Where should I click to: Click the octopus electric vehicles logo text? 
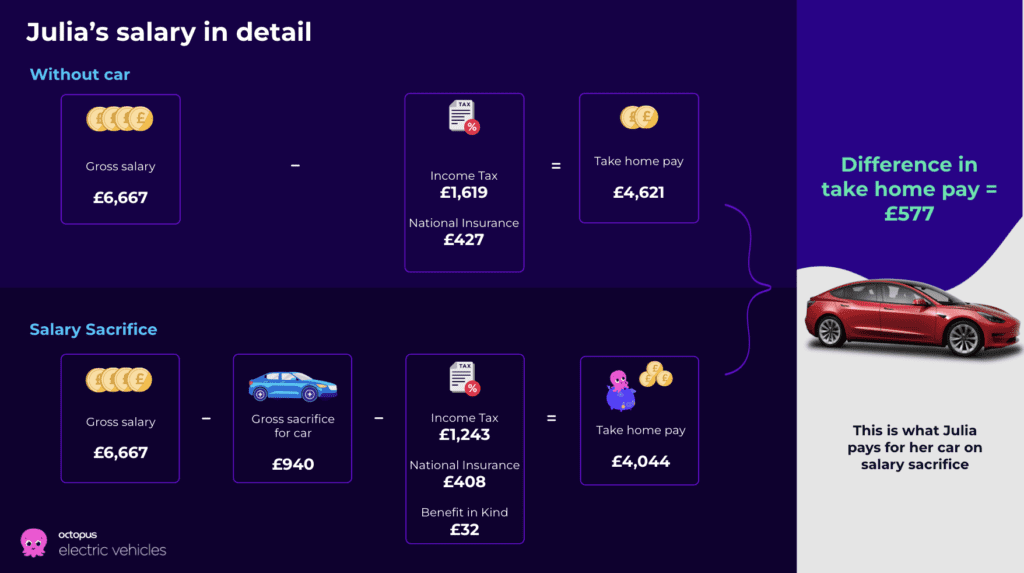coord(112,544)
